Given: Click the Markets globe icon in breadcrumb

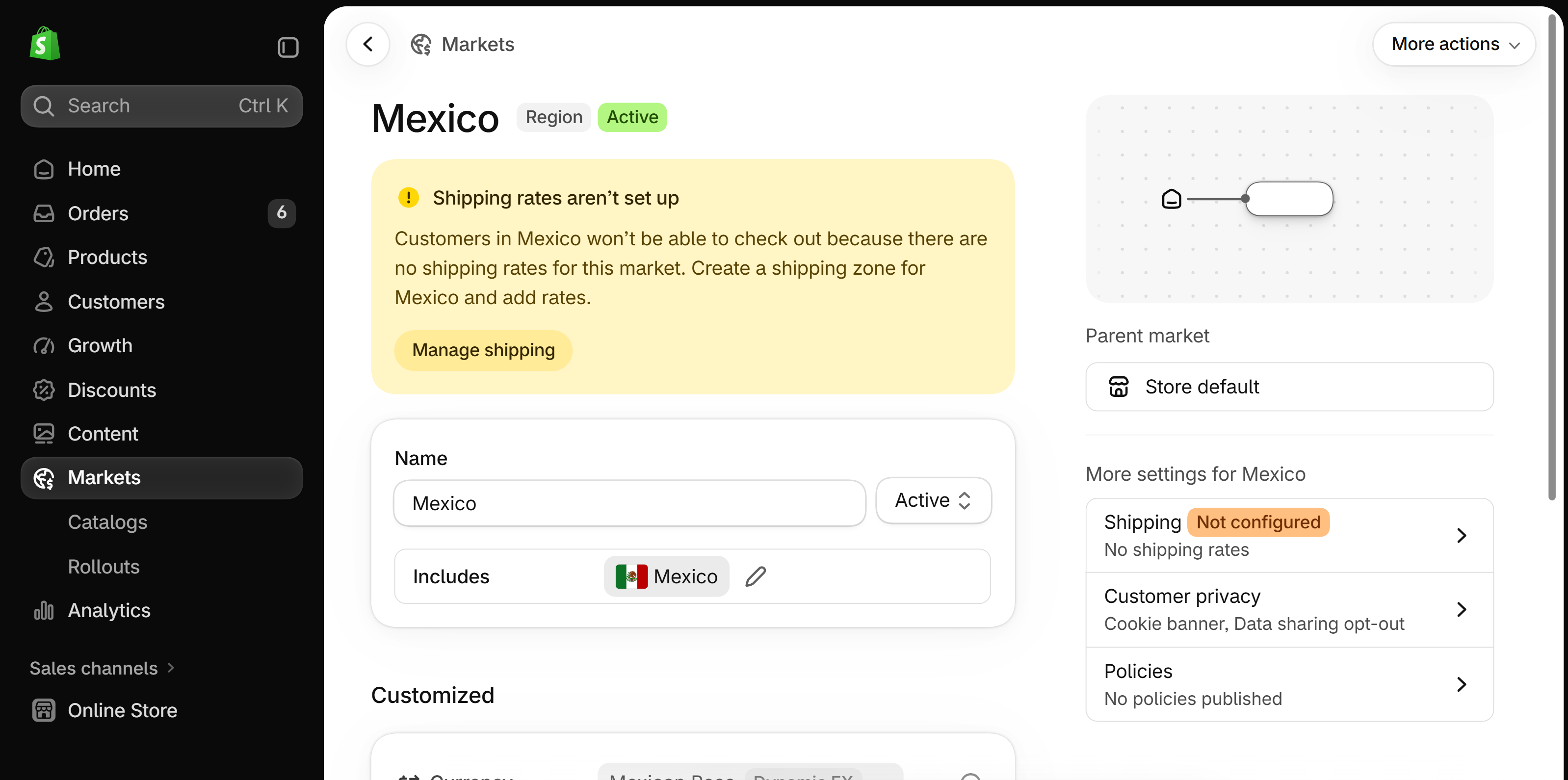Looking at the screenshot, I should click(420, 45).
